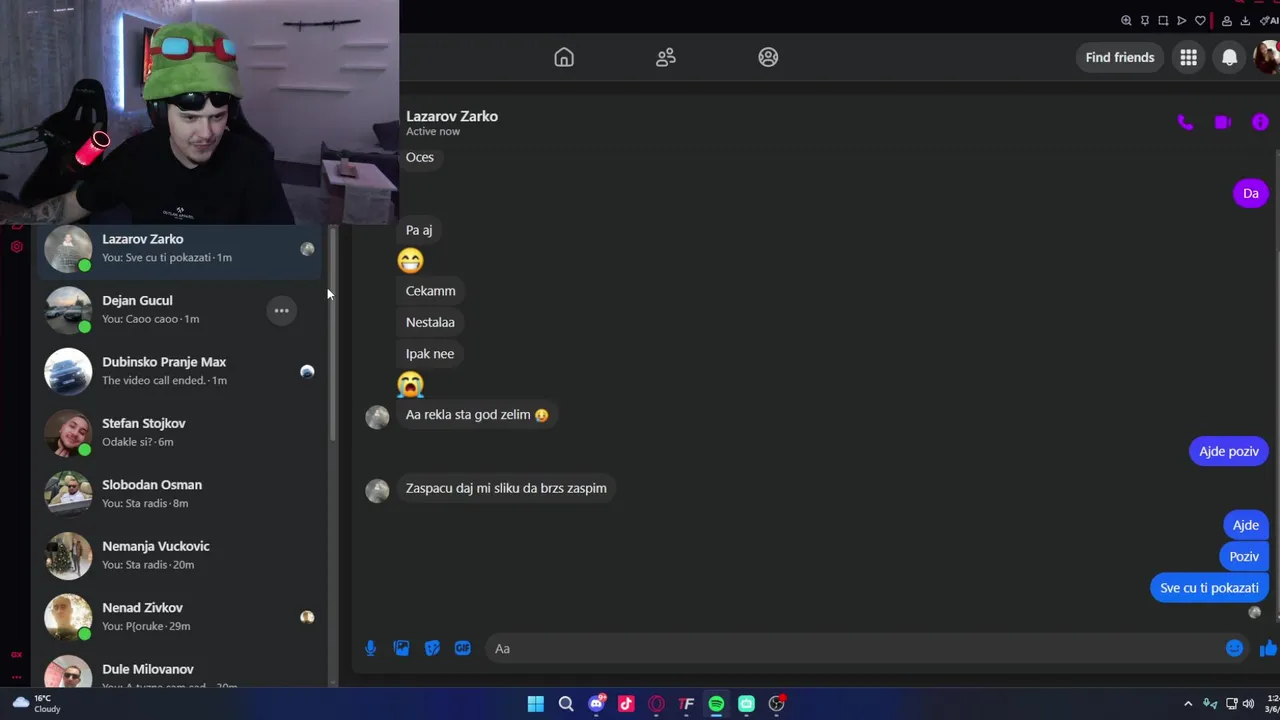Click the browser heart bookmark icon
Screen dimensions: 1280x720
coord(1200,21)
